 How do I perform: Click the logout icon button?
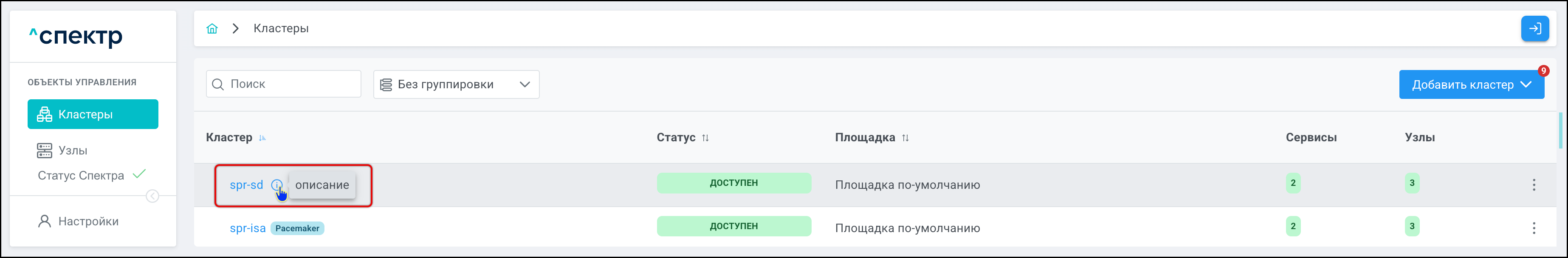coord(1534,28)
